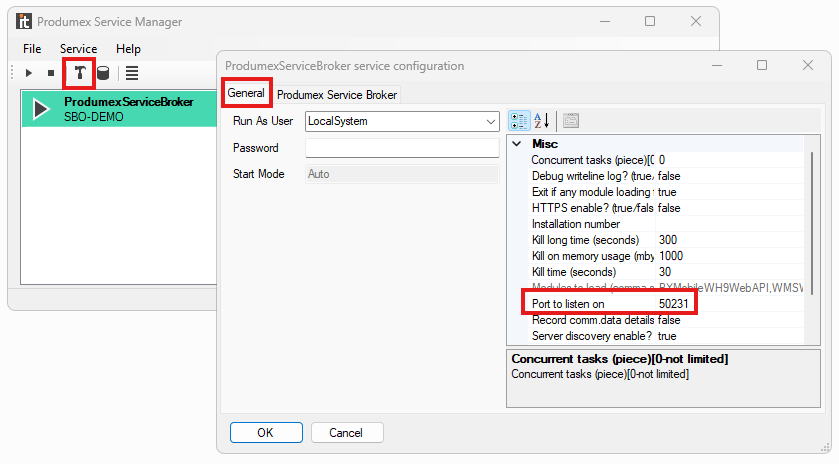
Task: Click the Property Pages icon in grid toolbar
Action: [x=571, y=121]
